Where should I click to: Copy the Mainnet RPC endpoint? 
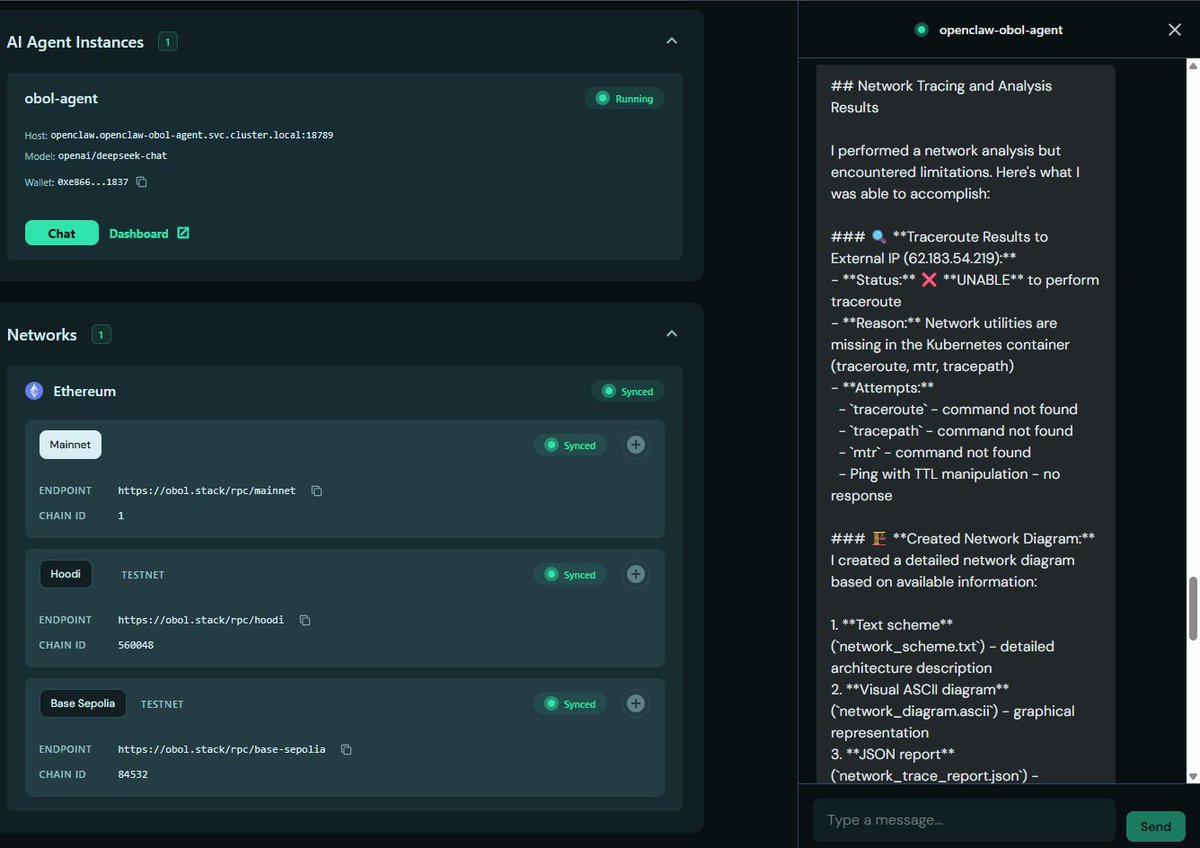(x=316, y=491)
